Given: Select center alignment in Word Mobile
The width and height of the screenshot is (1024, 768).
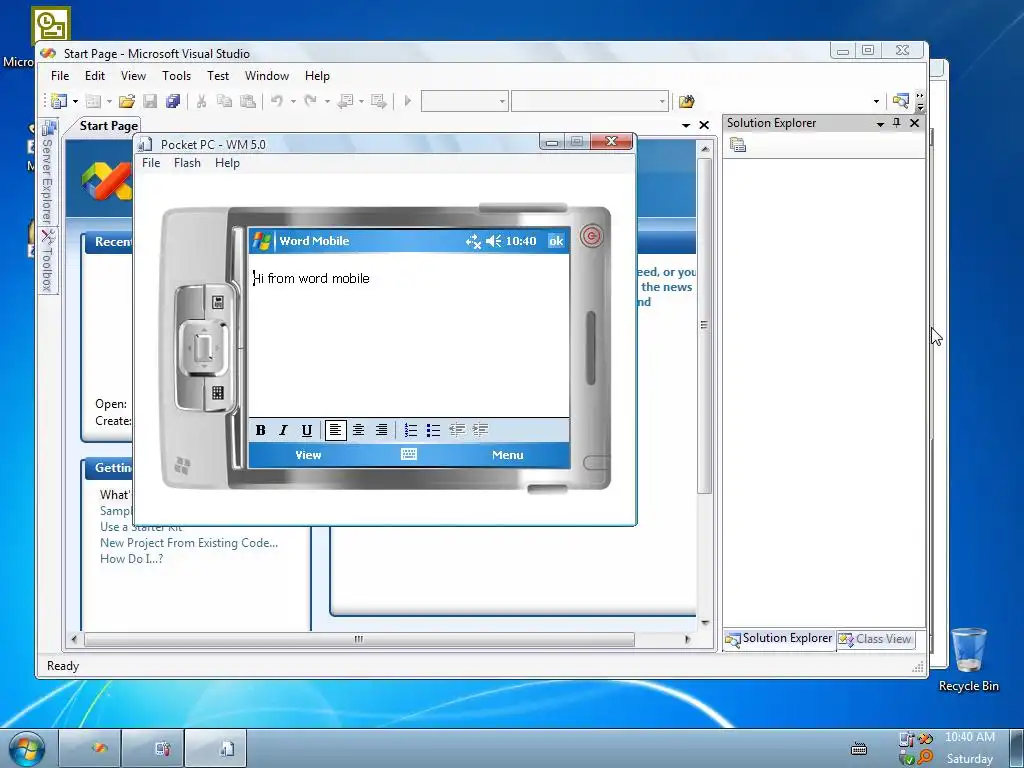Looking at the screenshot, I should [x=359, y=430].
